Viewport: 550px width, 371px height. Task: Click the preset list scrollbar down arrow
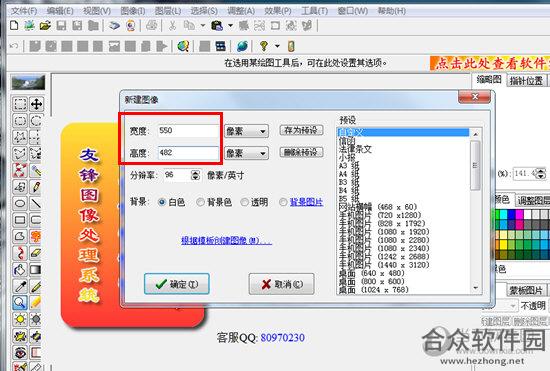click(476, 288)
